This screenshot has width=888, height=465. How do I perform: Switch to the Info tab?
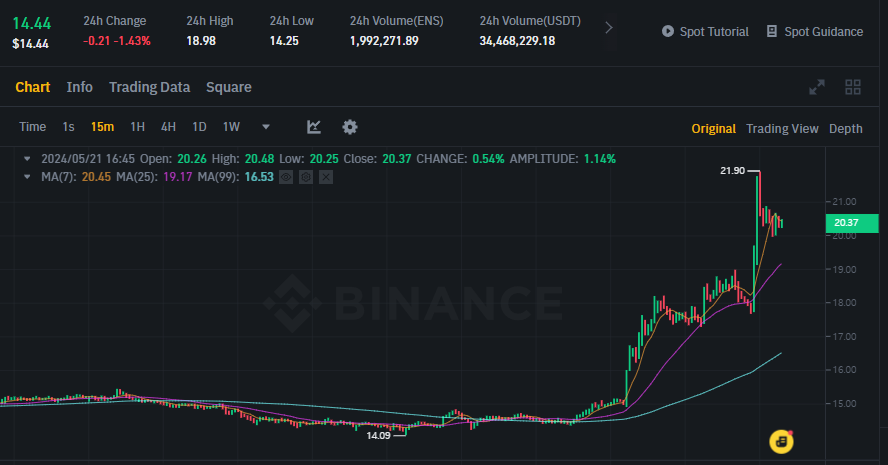click(79, 87)
